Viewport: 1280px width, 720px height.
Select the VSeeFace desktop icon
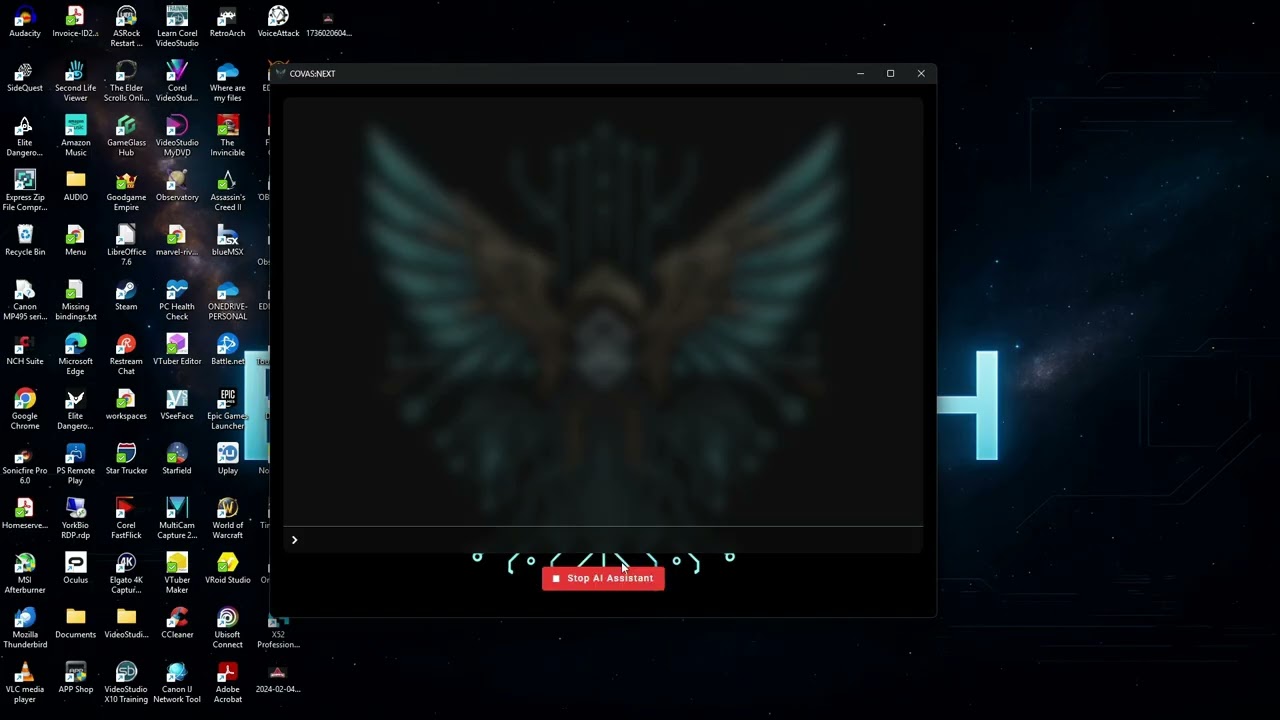pos(177,404)
